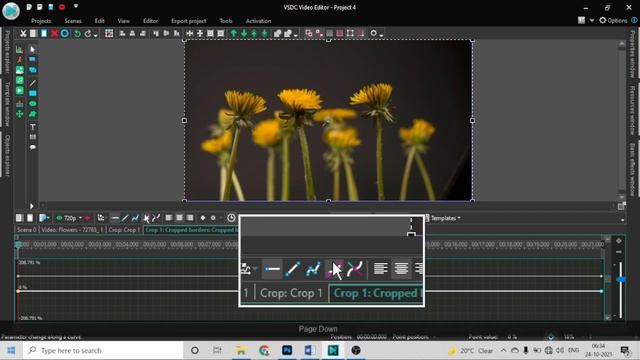Image resolution: width=640 pixels, height=360 pixels.
Task: Open the Tools menu
Action: pyautogui.click(x=226, y=21)
